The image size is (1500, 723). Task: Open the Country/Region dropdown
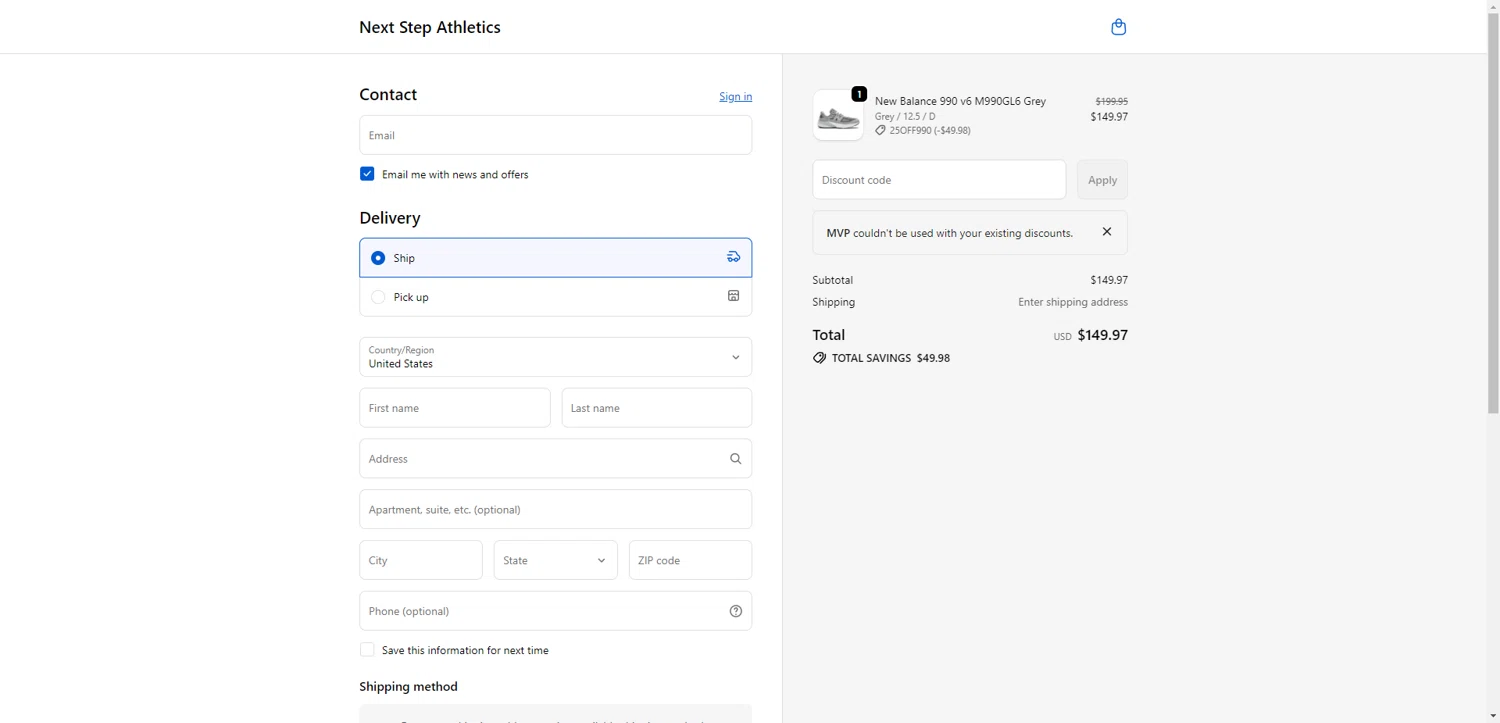click(555, 357)
